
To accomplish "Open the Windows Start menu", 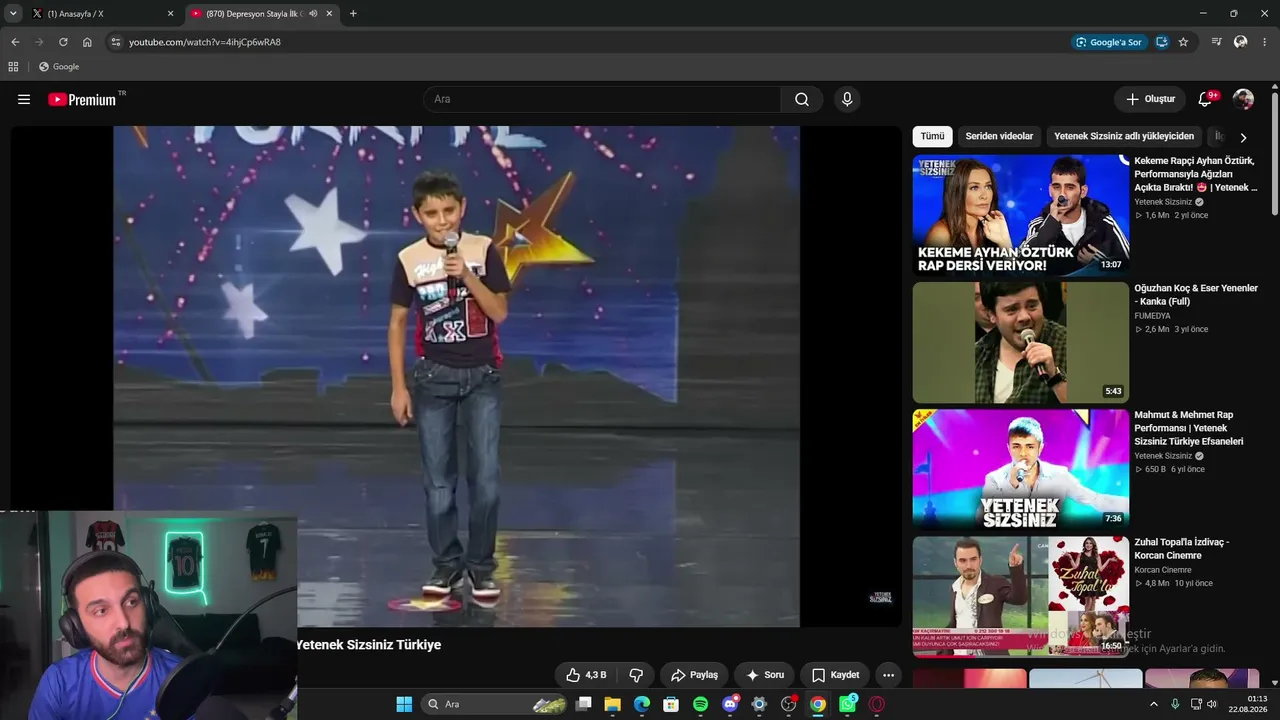I will [x=404, y=704].
